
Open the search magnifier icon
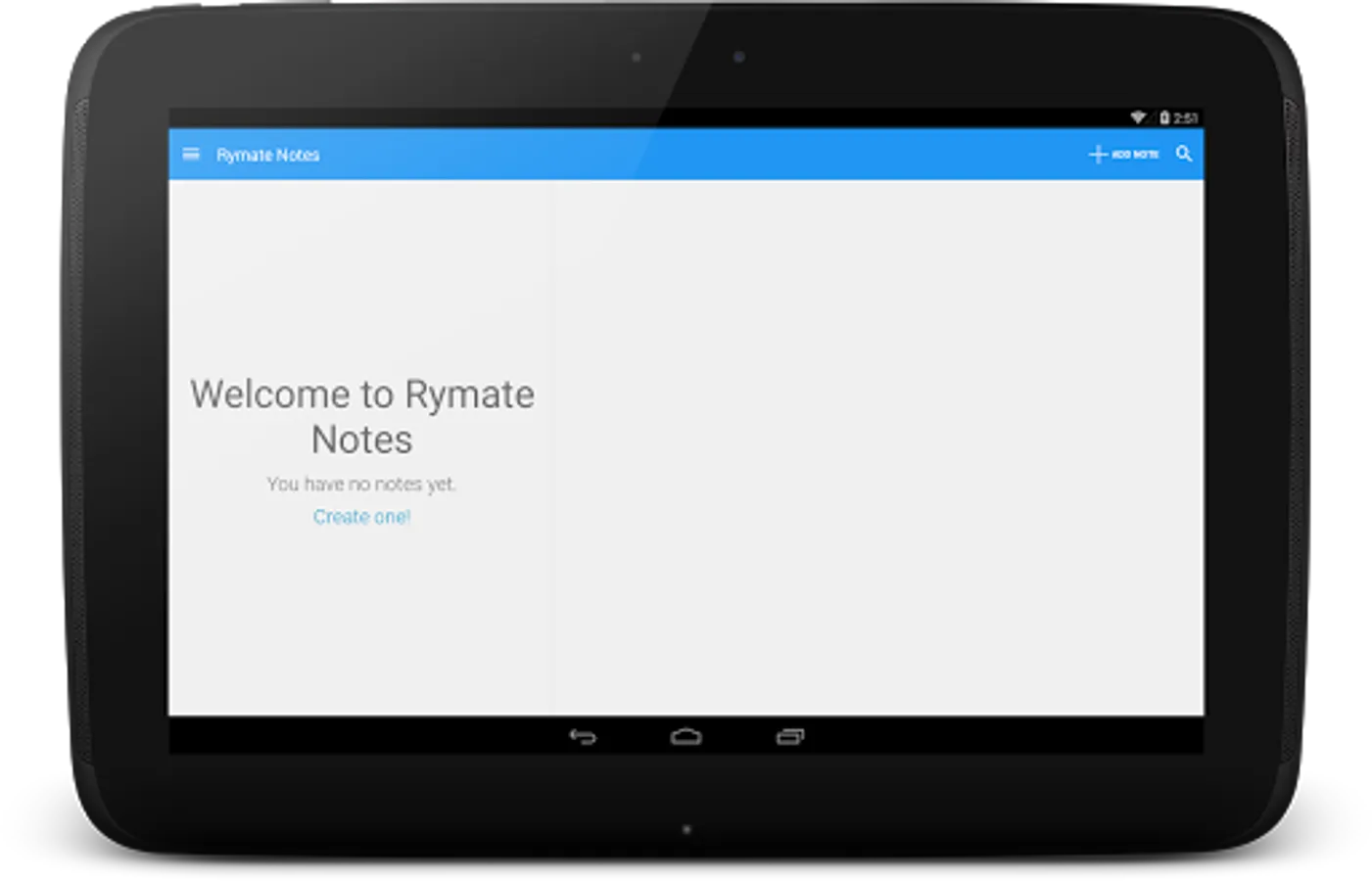(1184, 155)
